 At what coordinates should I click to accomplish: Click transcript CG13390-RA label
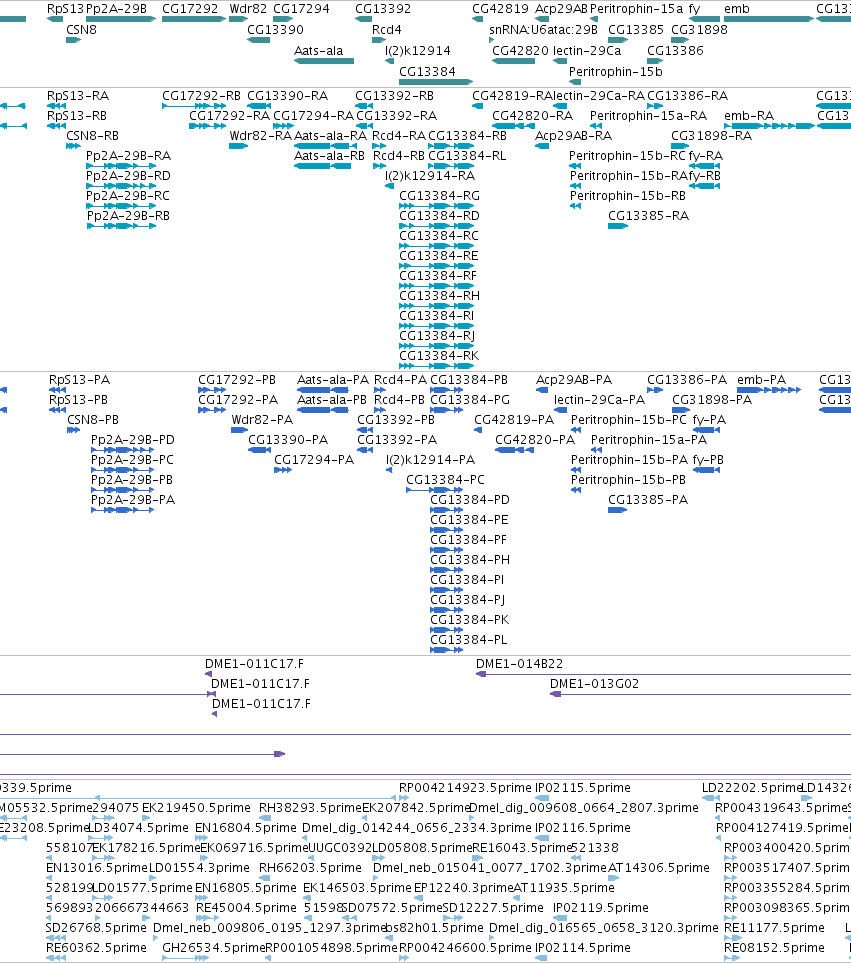(287, 96)
